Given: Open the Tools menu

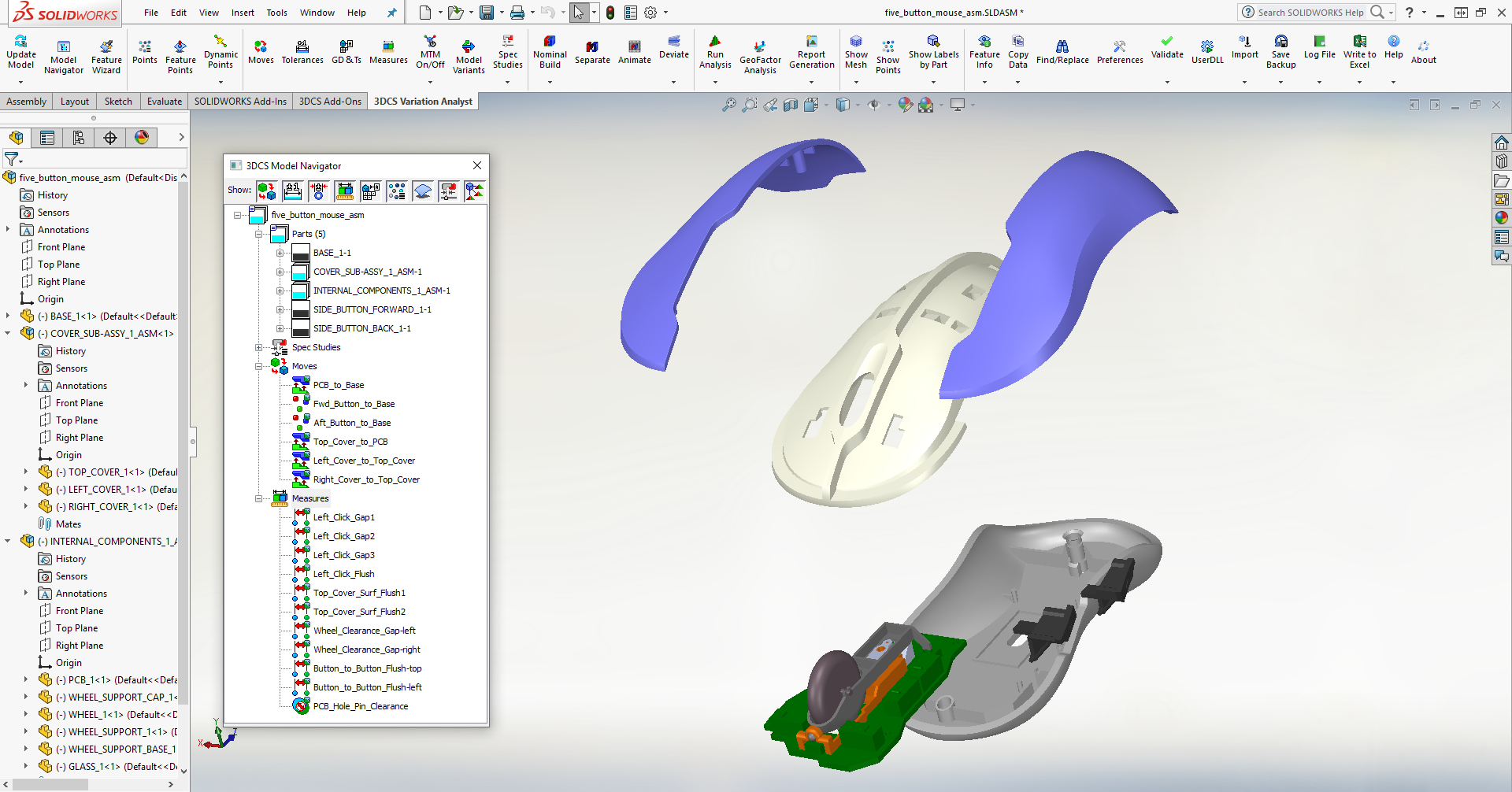Looking at the screenshot, I should tap(276, 13).
